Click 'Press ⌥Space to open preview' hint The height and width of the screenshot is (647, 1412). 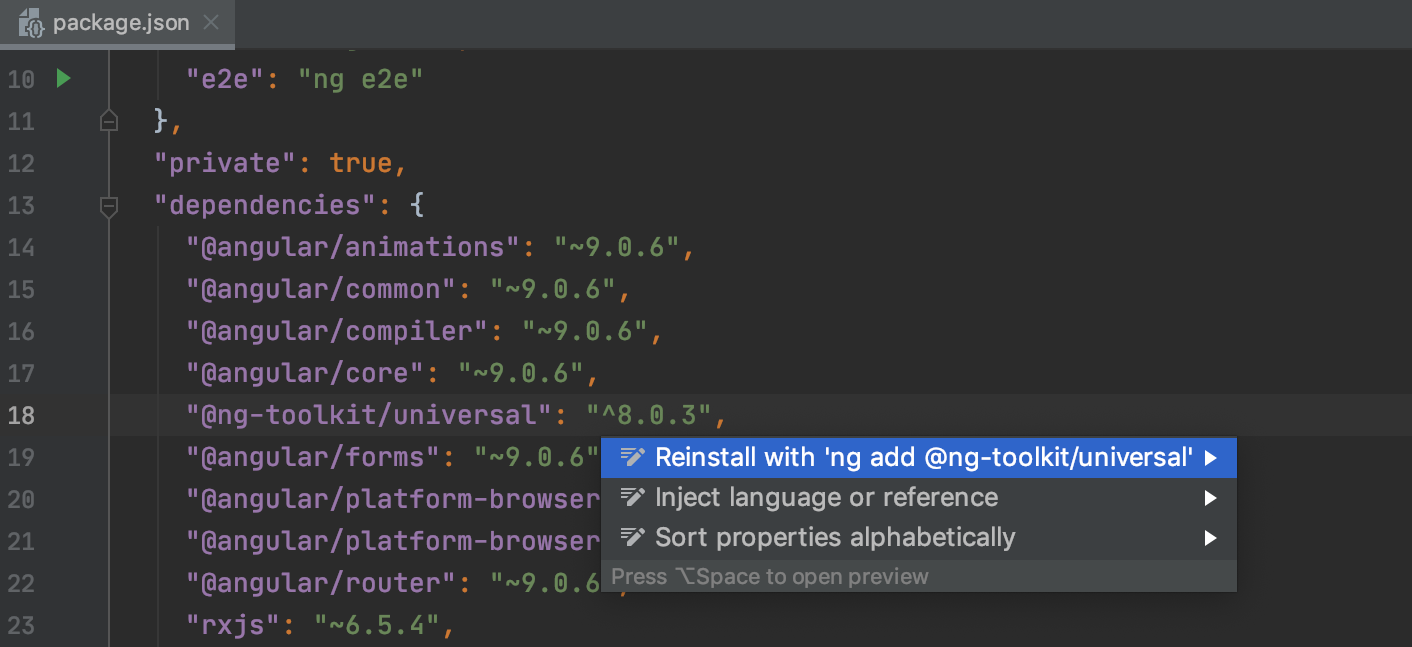tap(770, 576)
